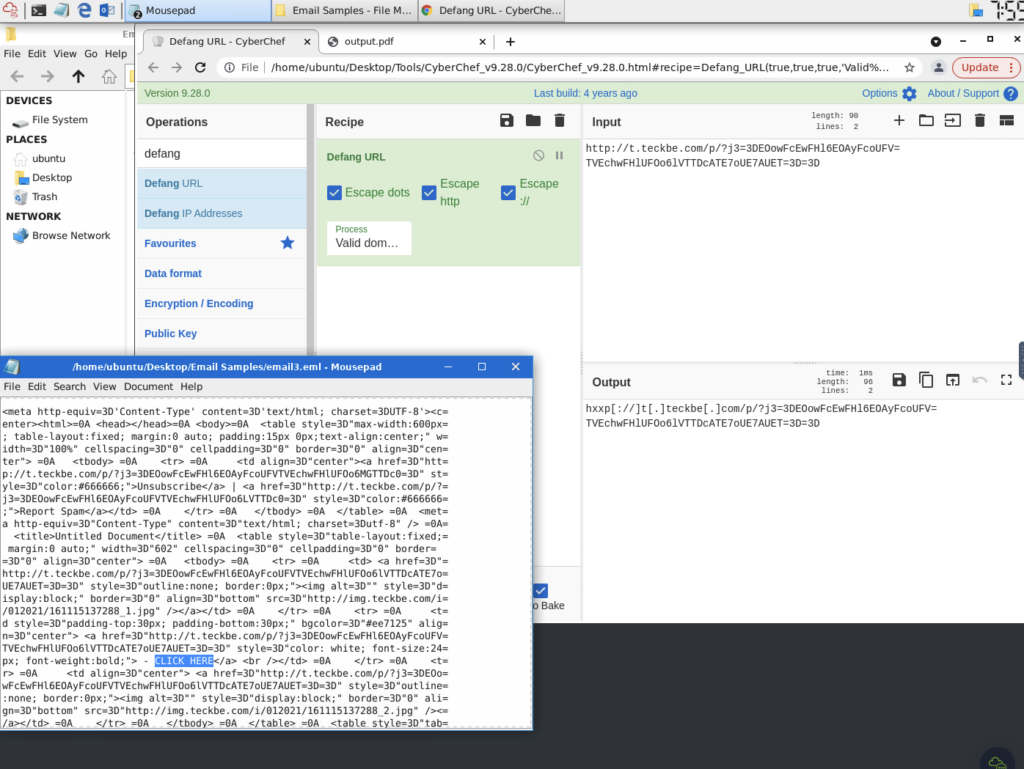Launch terminal from the top panel
The image size is (1024, 769).
click(x=39, y=10)
